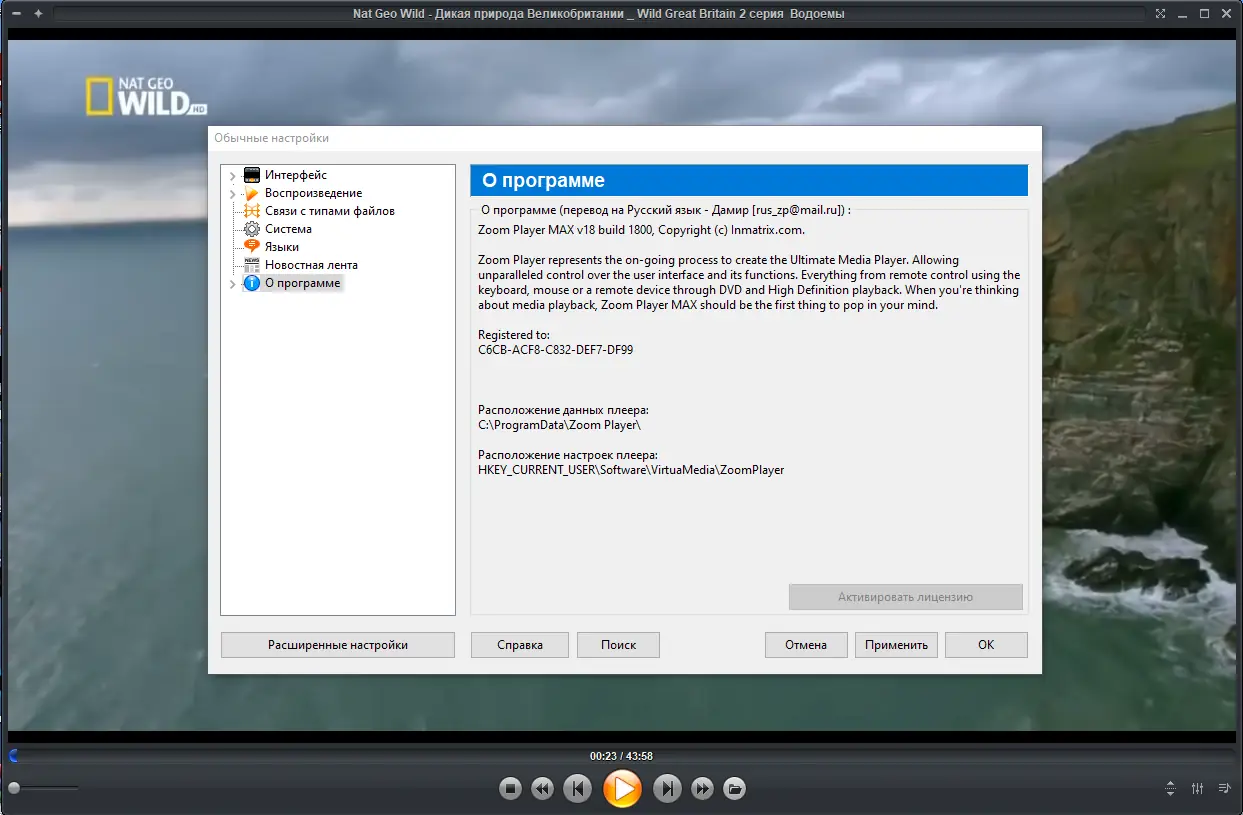This screenshot has width=1243, height=815.
Task: Expand the Воспроизведение tree node
Action: tap(233, 194)
